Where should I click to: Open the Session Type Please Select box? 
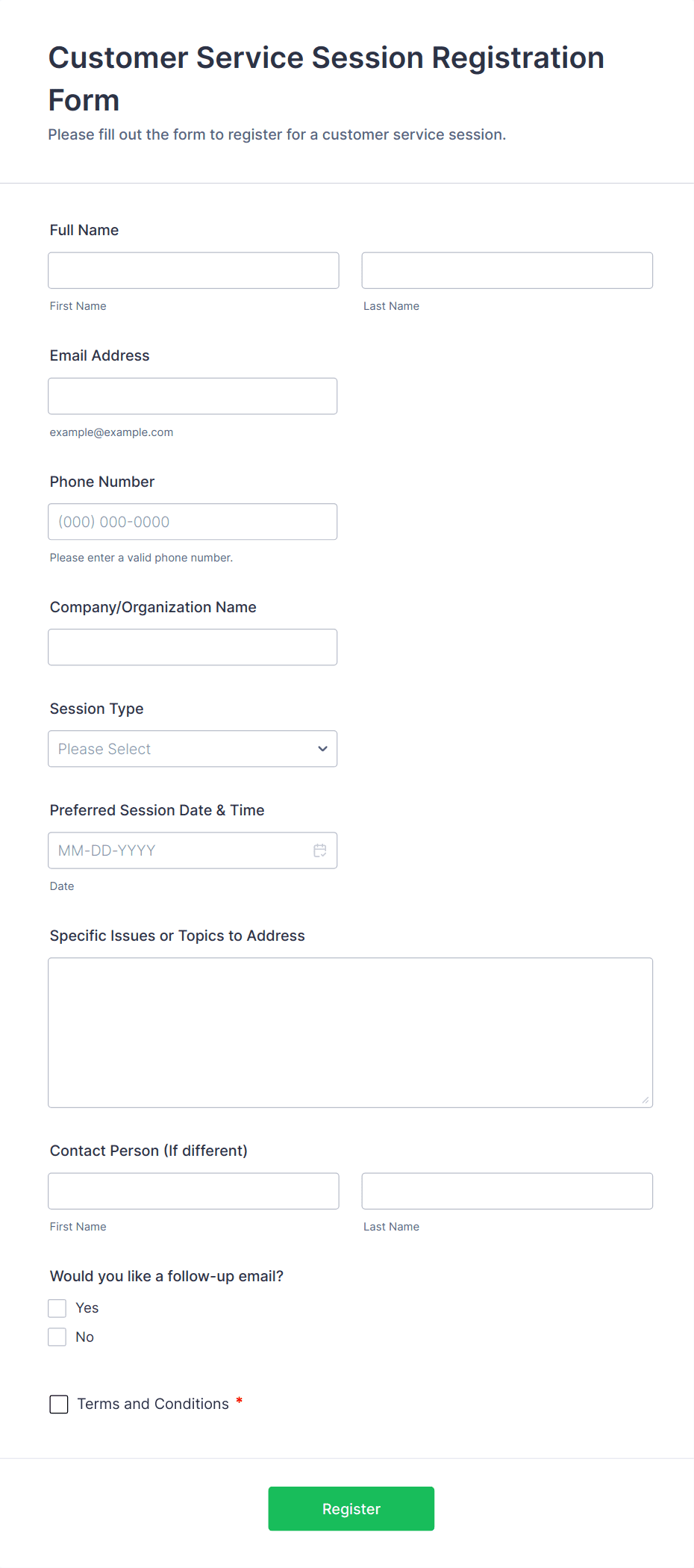pyautogui.click(x=179, y=749)
